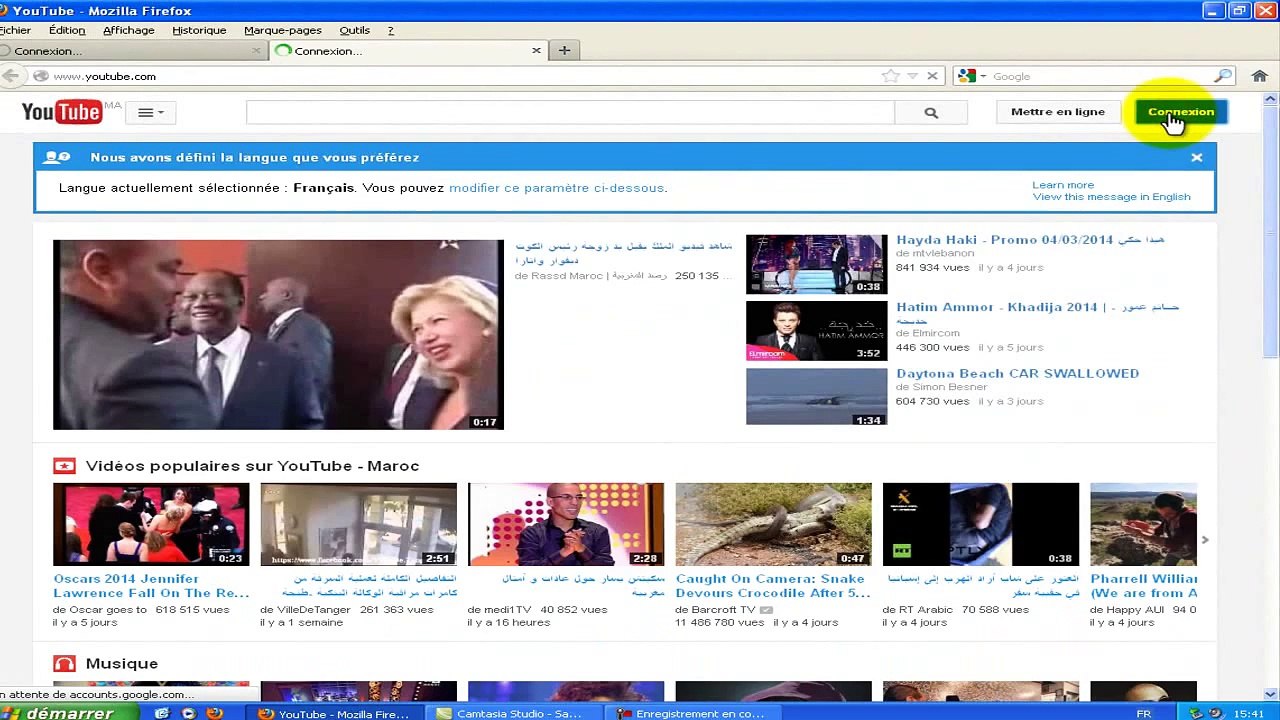
Task: Focus the YouTube search field
Action: 570,113
